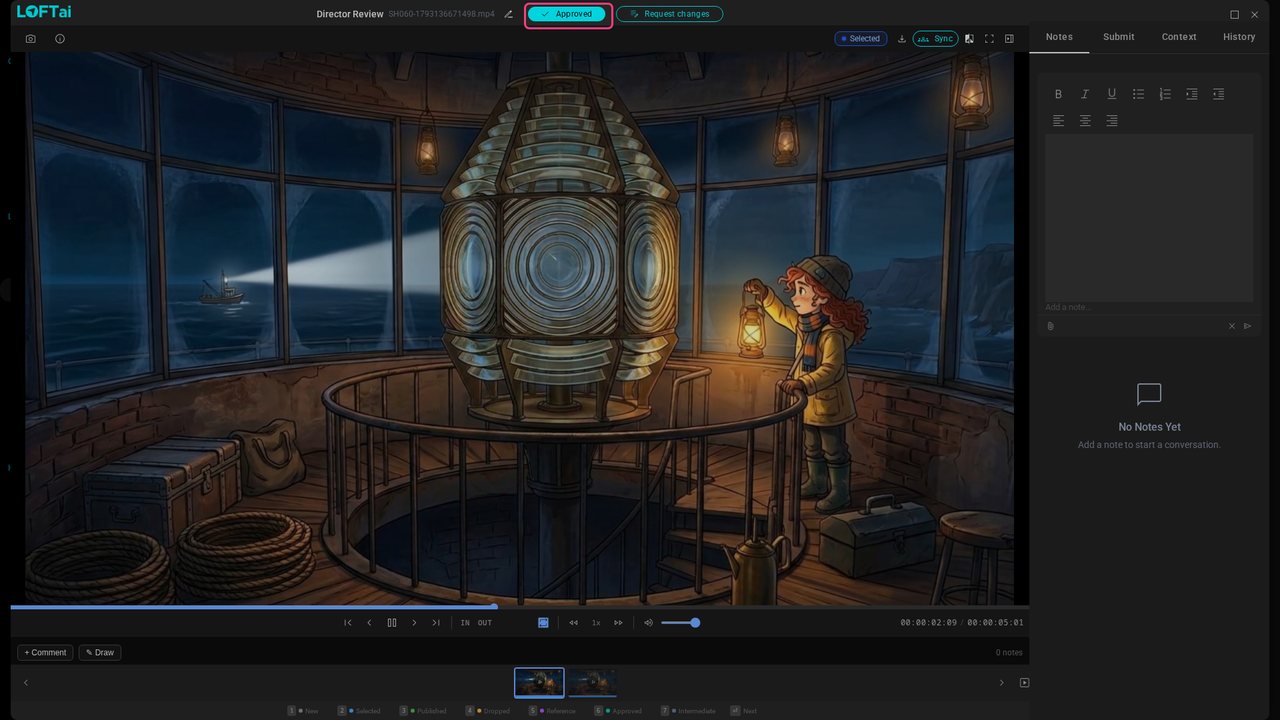
Task: Select the Notes tab
Action: coord(1059,37)
